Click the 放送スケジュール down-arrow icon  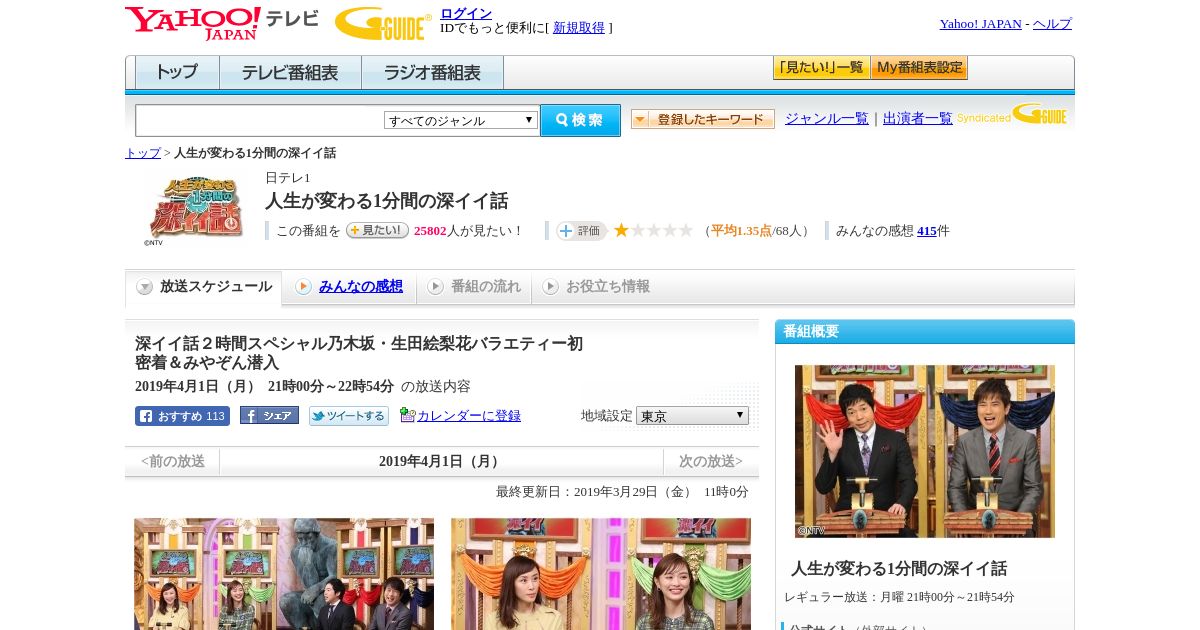pos(145,287)
